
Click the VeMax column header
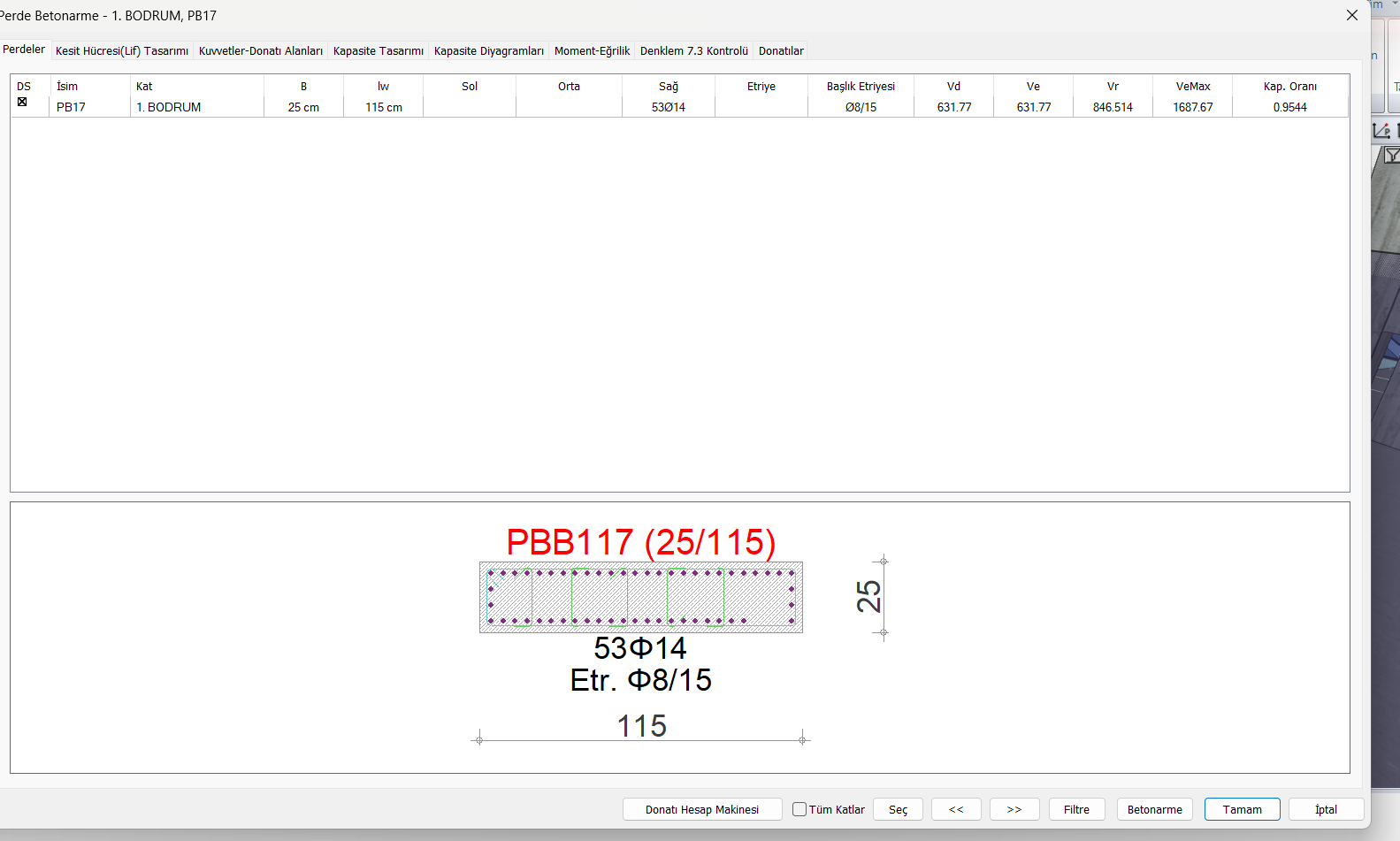(x=1193, y=86)
